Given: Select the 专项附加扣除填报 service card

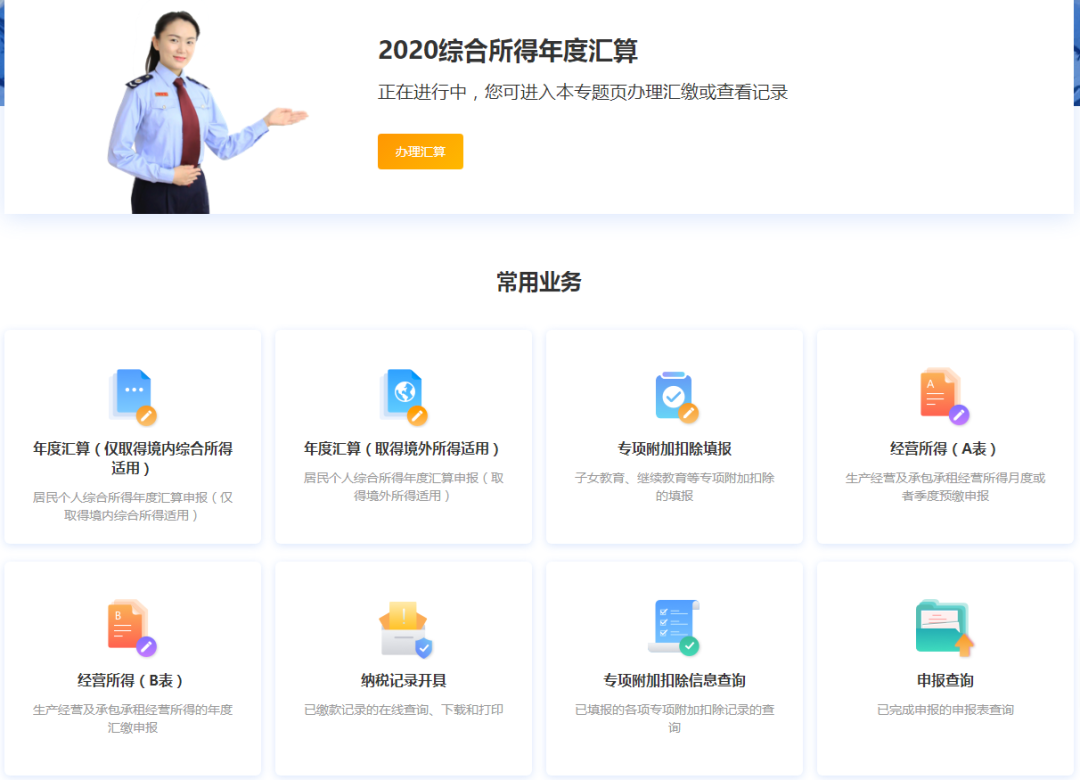Looking at the screenshot, I should (x=674, y=437).
